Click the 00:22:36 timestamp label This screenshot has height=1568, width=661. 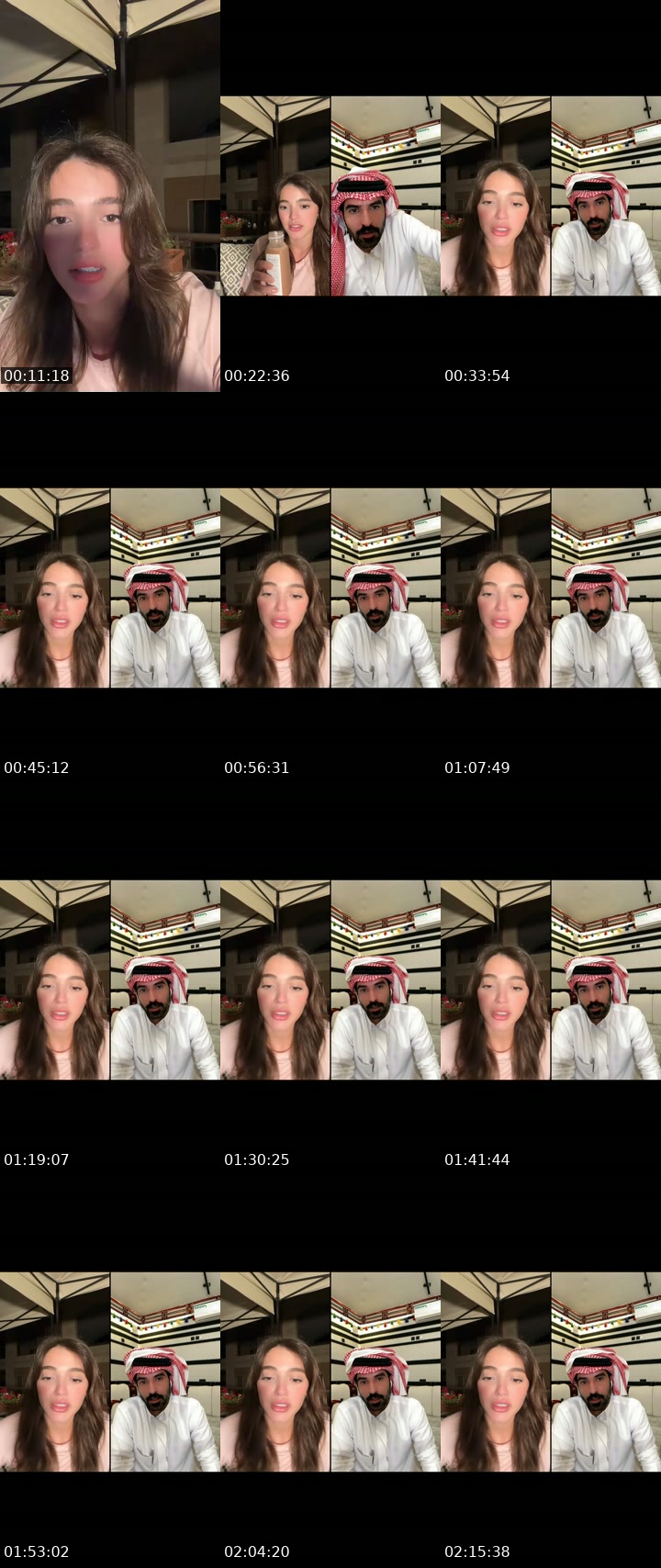[x=257, y=375]
